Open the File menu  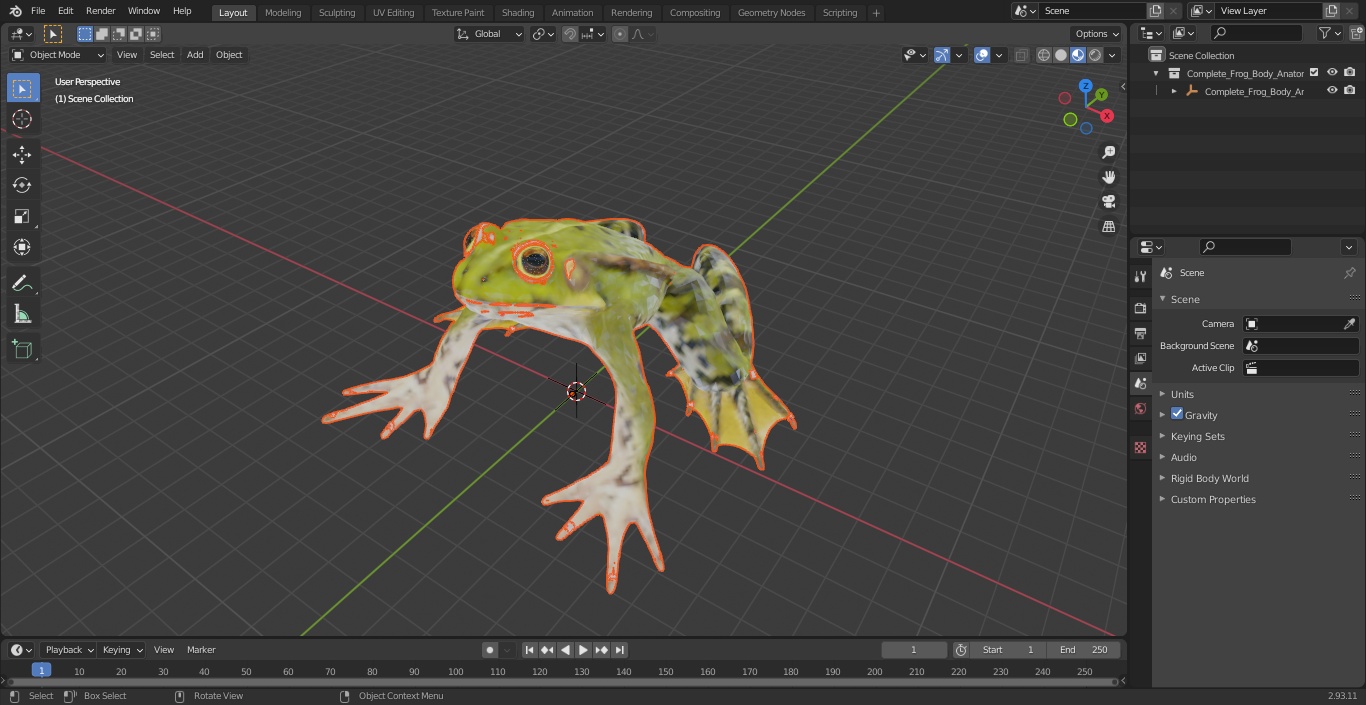click(x=38, y=11)
